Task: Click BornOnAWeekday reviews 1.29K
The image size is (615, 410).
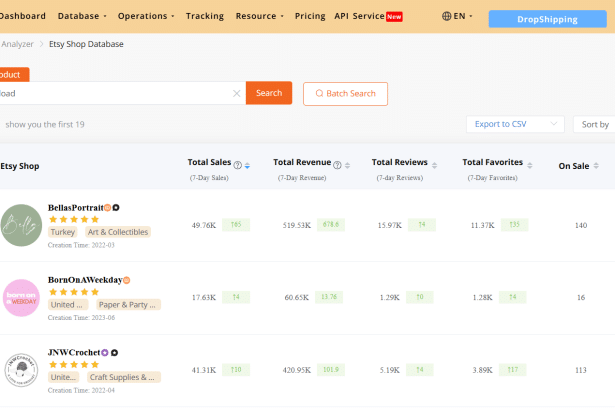Action: coord(389,297)
